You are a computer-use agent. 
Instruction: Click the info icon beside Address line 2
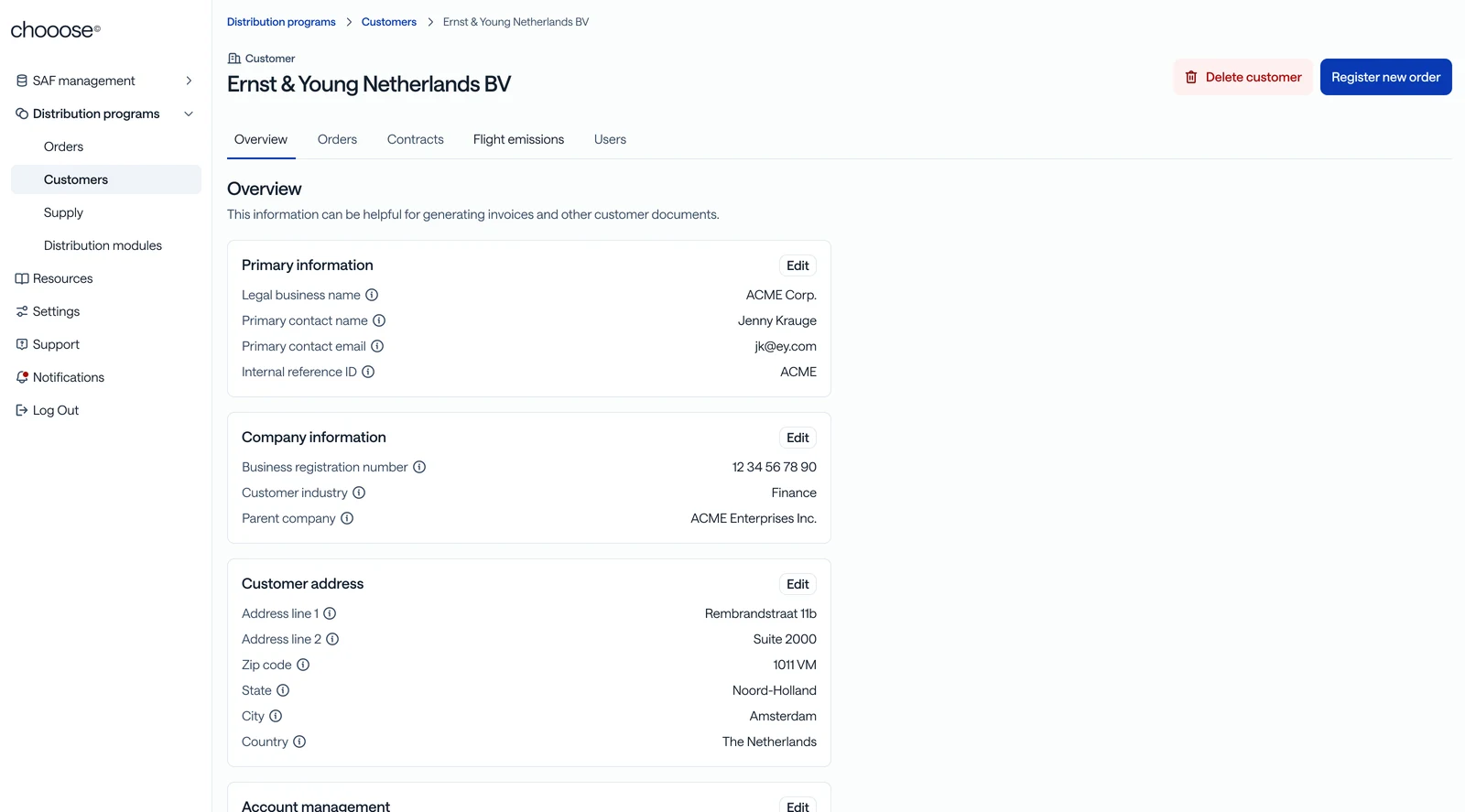point(332,639)
